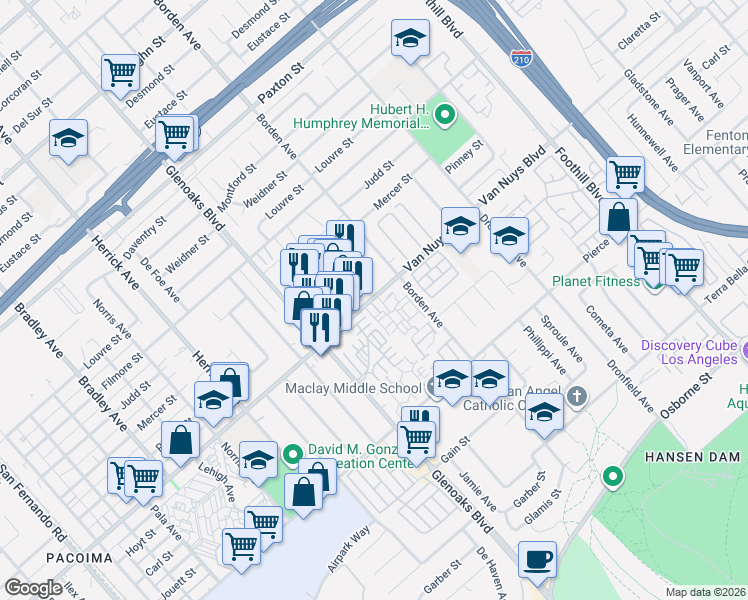This screenshot has height=600, width=748.
Task: Click the HANSEN DAM area label
Action: pyautogui.click(x=693, y=457)
